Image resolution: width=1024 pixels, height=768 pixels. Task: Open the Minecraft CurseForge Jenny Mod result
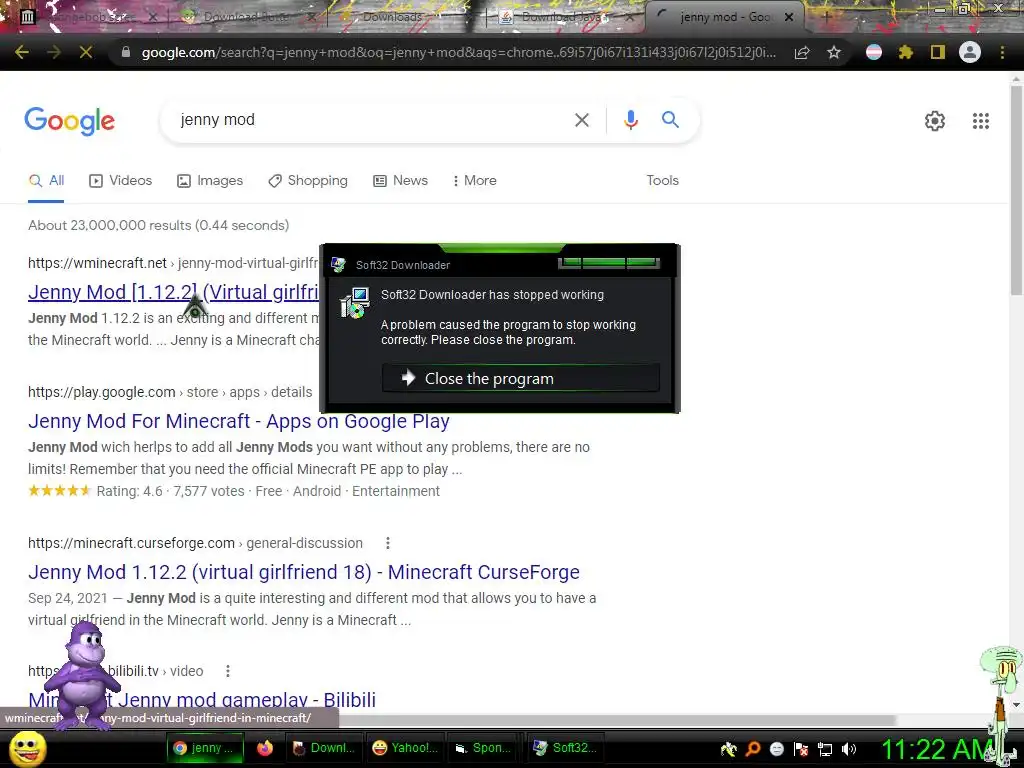(x=304, y=572)
